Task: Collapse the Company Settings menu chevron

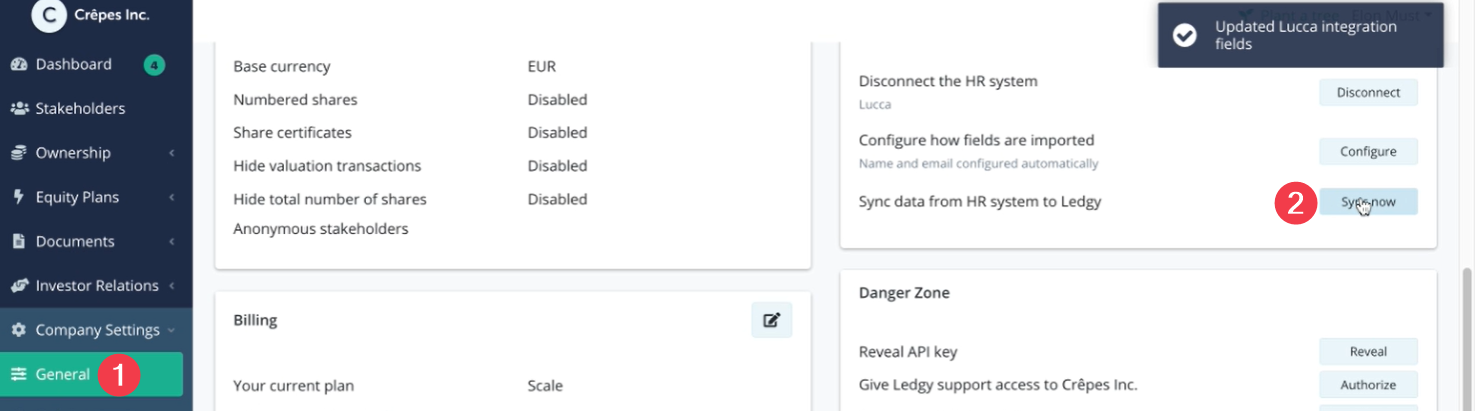Action: coord(171,330)
